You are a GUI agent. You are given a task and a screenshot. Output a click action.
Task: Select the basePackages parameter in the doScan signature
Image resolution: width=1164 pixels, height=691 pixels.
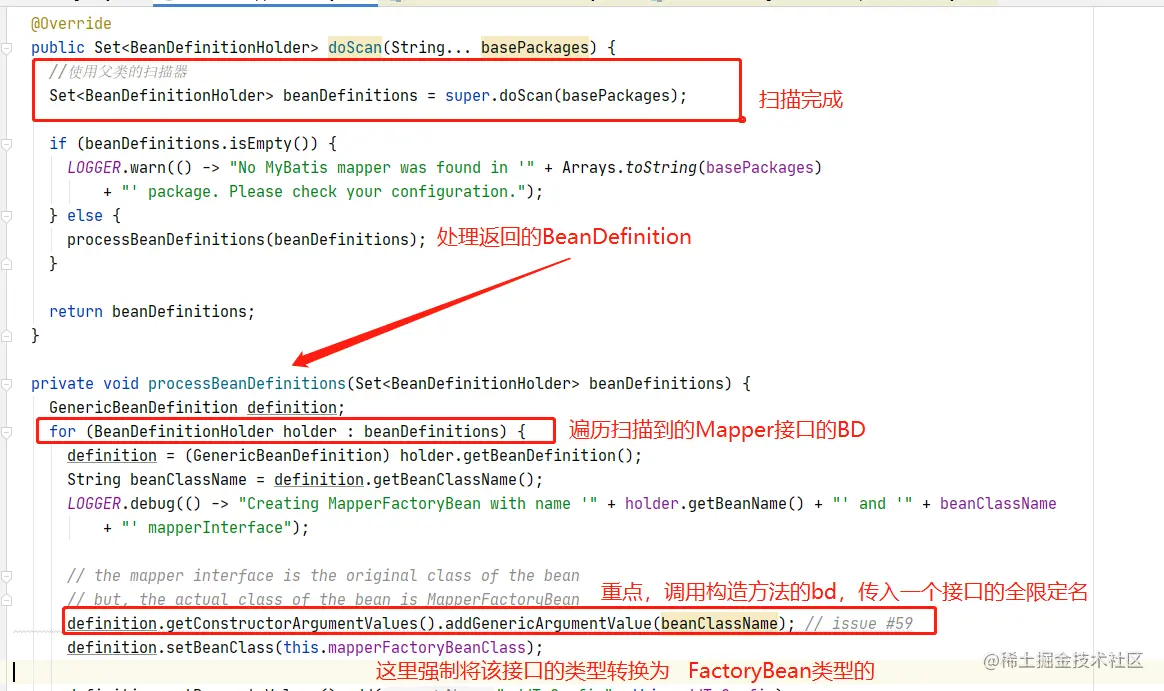[x=534, y=48]
